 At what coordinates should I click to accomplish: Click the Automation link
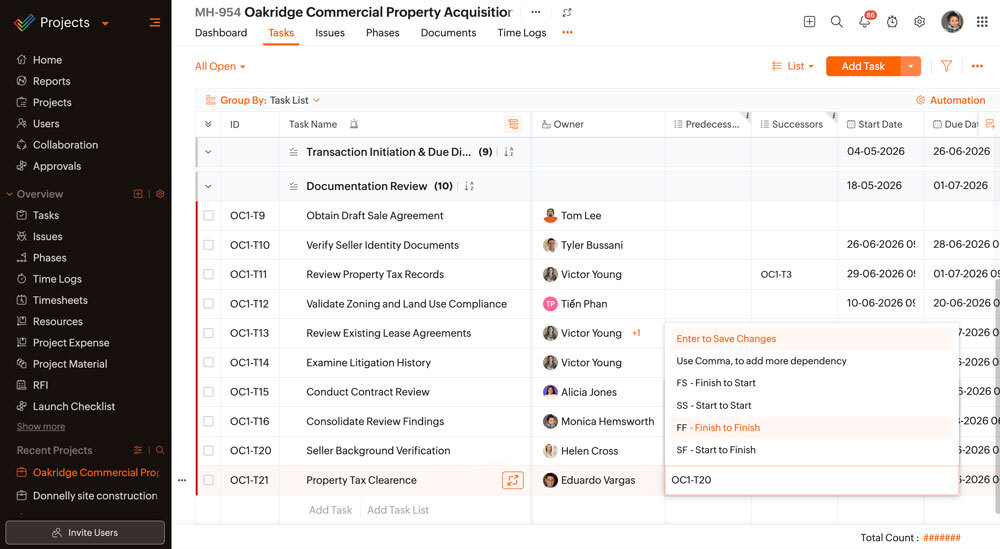click(950, 100)
